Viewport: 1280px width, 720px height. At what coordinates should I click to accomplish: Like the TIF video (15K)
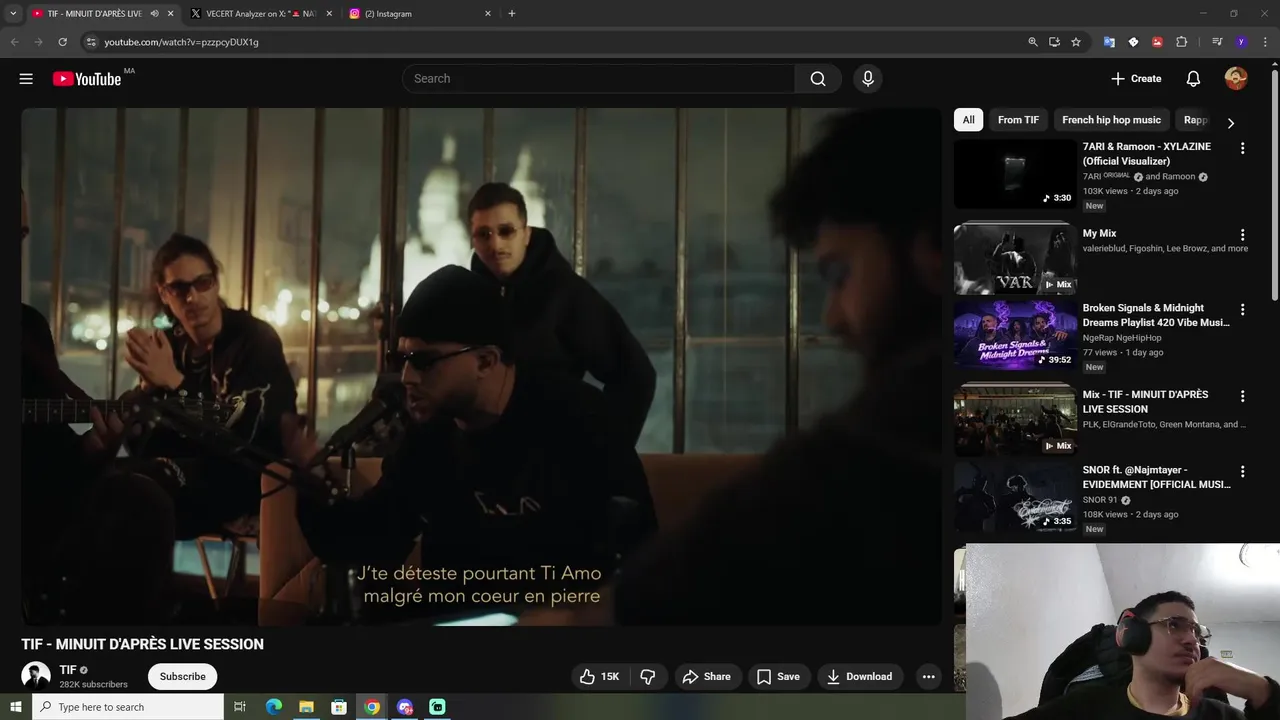pos(598,677)
